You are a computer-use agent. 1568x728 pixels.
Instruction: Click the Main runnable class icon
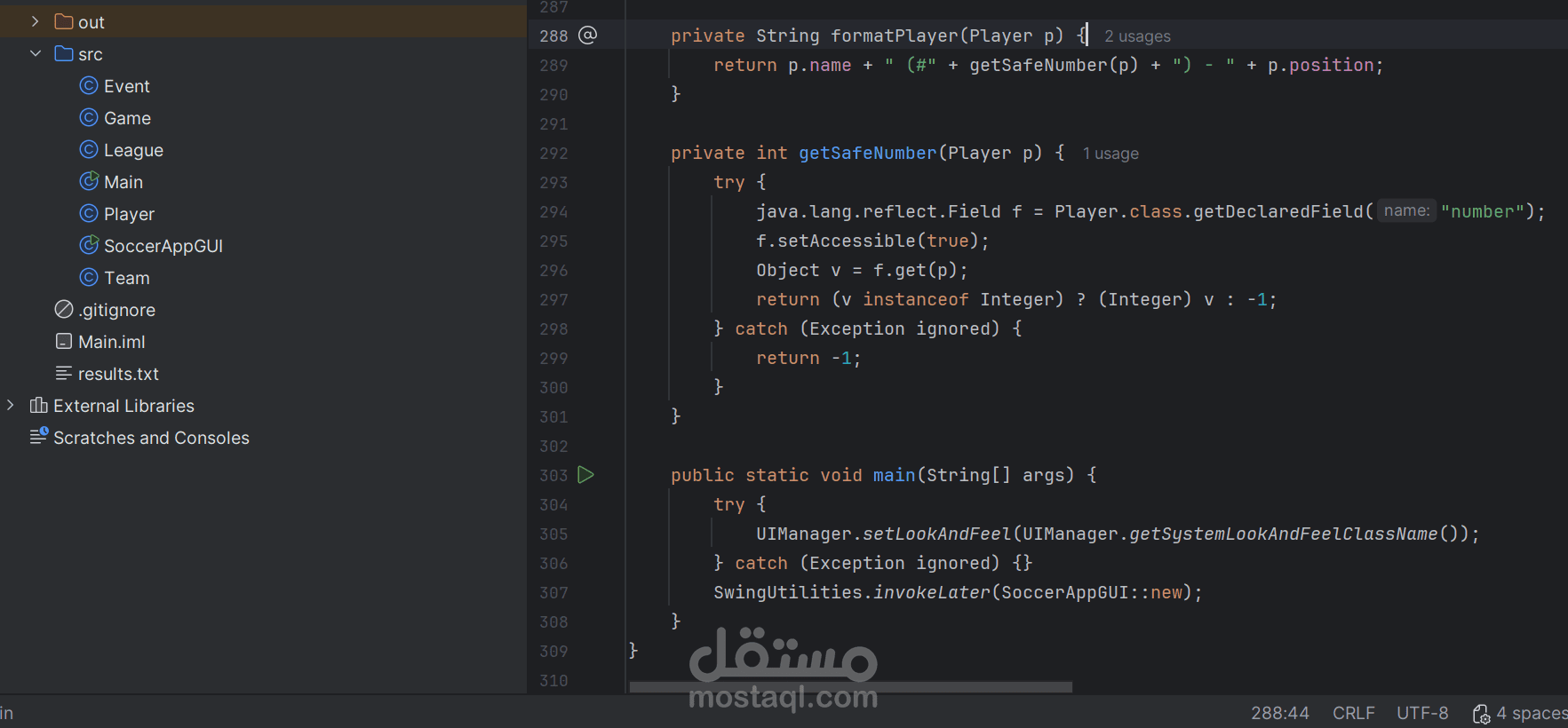(89, 181)
